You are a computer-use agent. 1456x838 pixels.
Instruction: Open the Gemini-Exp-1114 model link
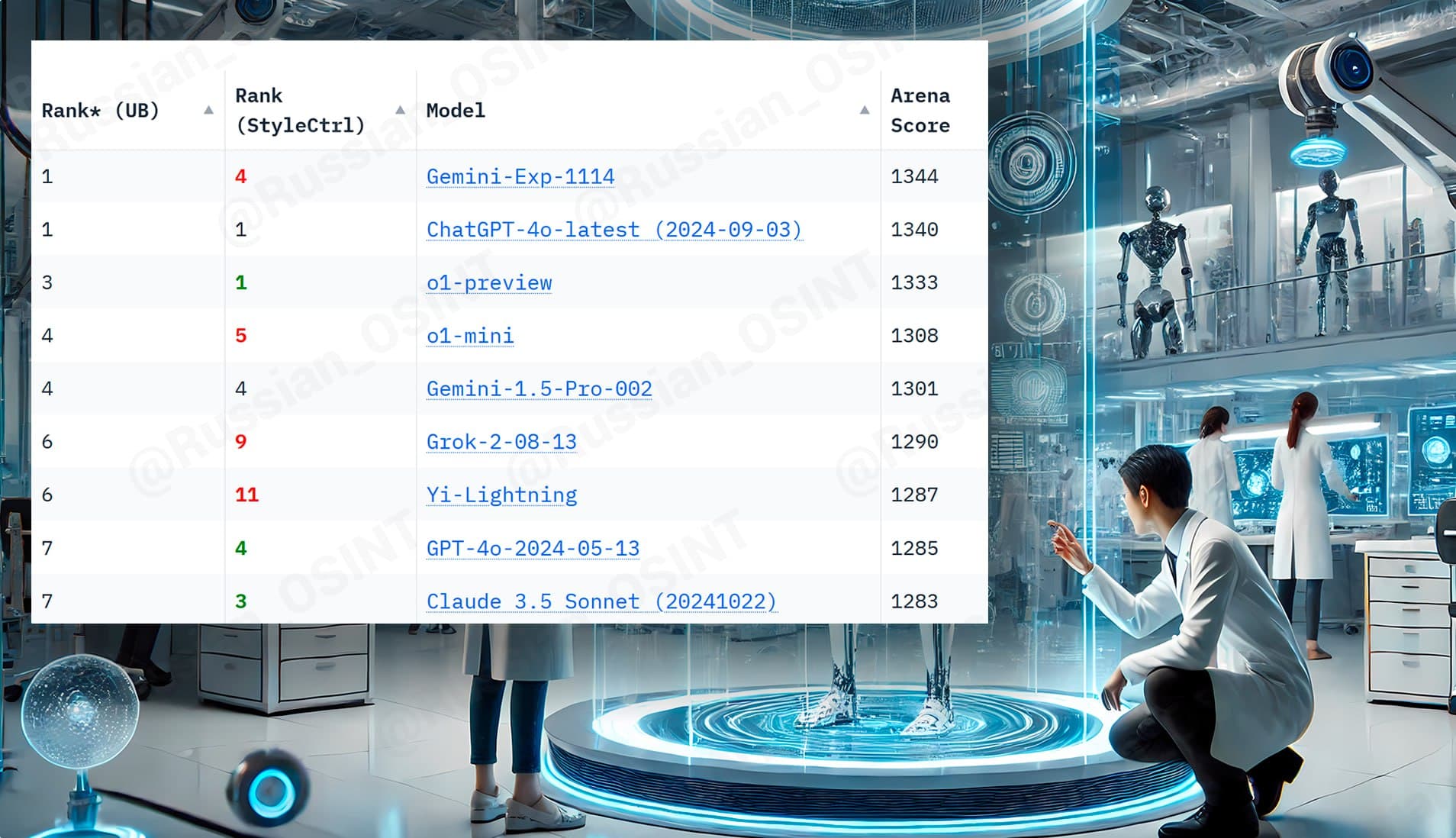(x=520, y=176)
